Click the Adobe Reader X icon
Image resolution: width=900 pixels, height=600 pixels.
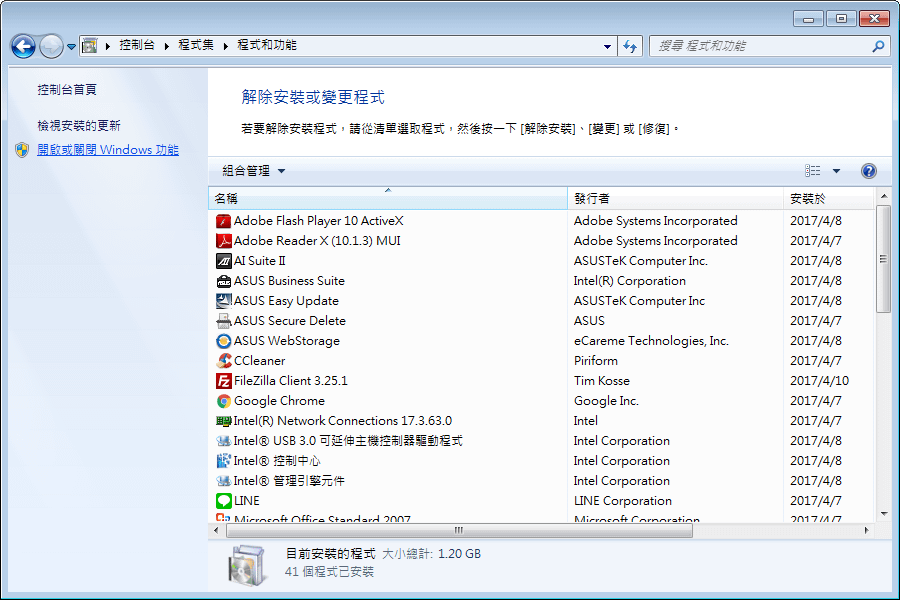pyautogui.click(x=223, y=241)
